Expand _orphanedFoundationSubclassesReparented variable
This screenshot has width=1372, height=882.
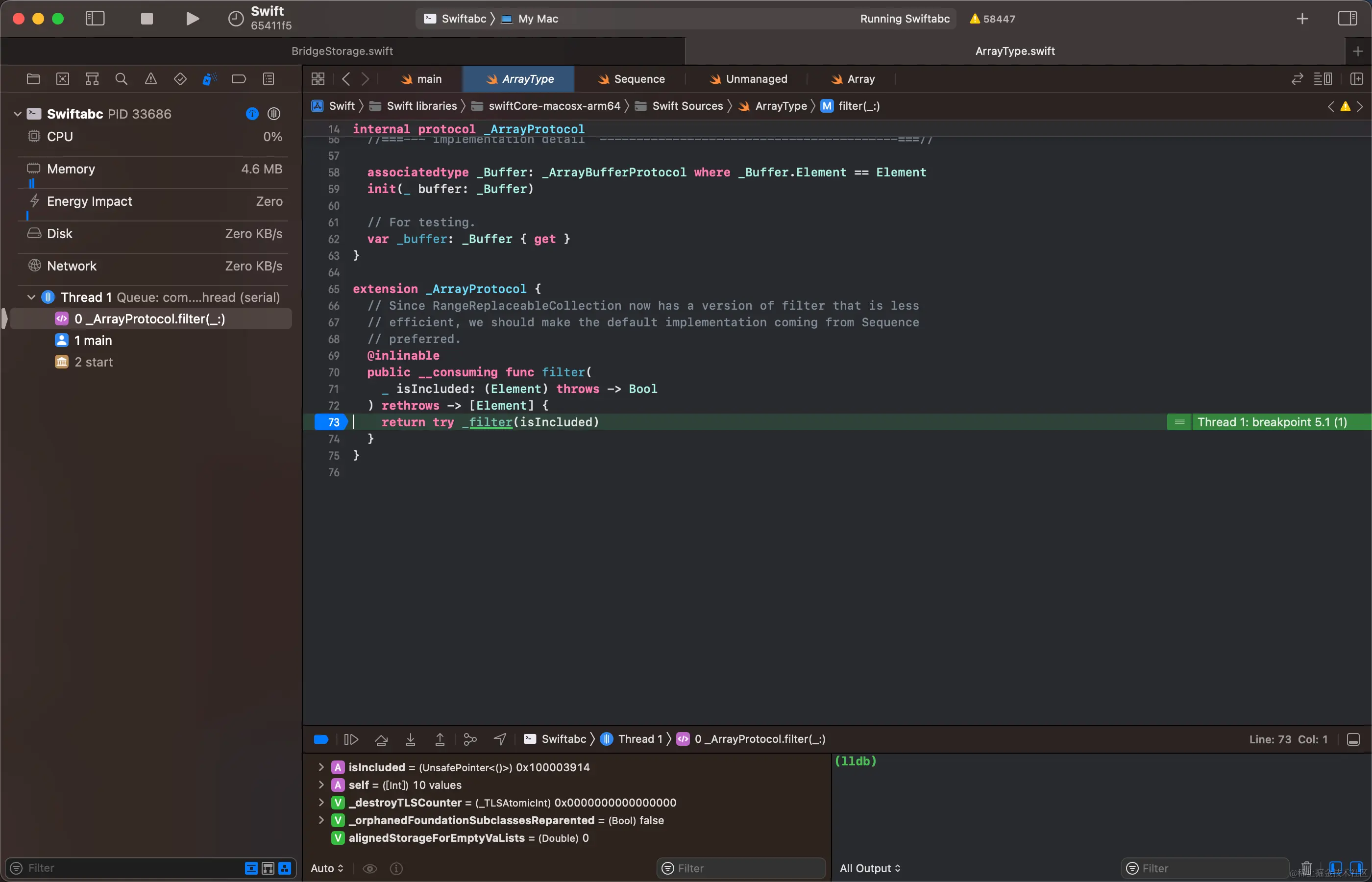click(x=321, y=821)
